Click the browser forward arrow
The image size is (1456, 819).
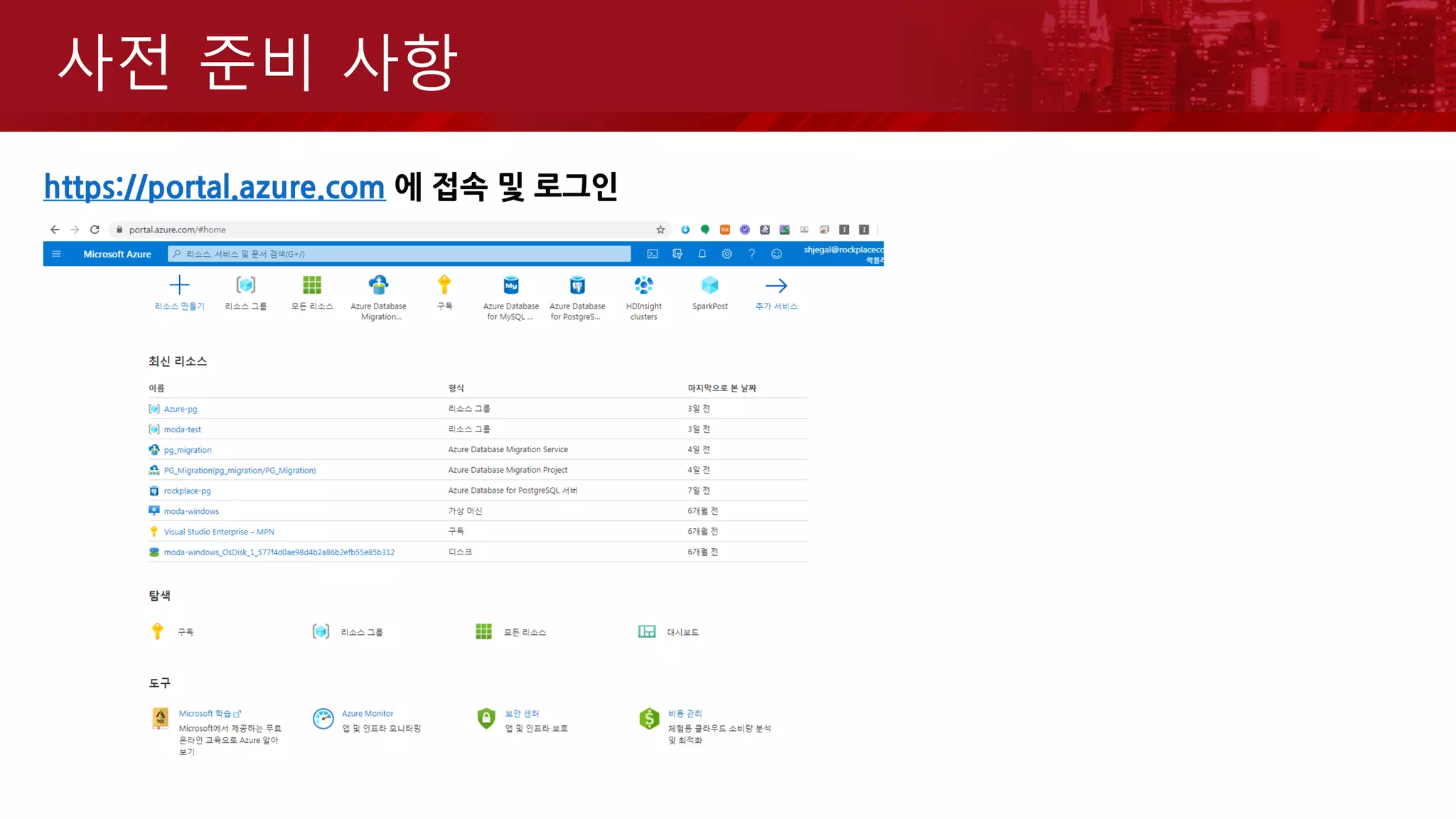75,230
